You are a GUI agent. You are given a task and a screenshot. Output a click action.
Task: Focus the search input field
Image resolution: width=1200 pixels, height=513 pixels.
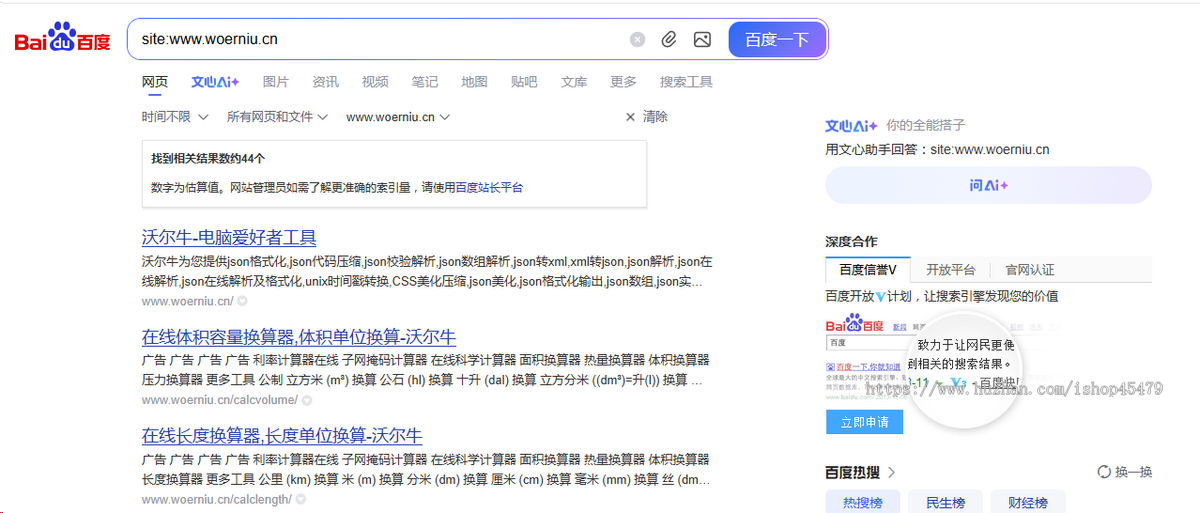[380, 40]
